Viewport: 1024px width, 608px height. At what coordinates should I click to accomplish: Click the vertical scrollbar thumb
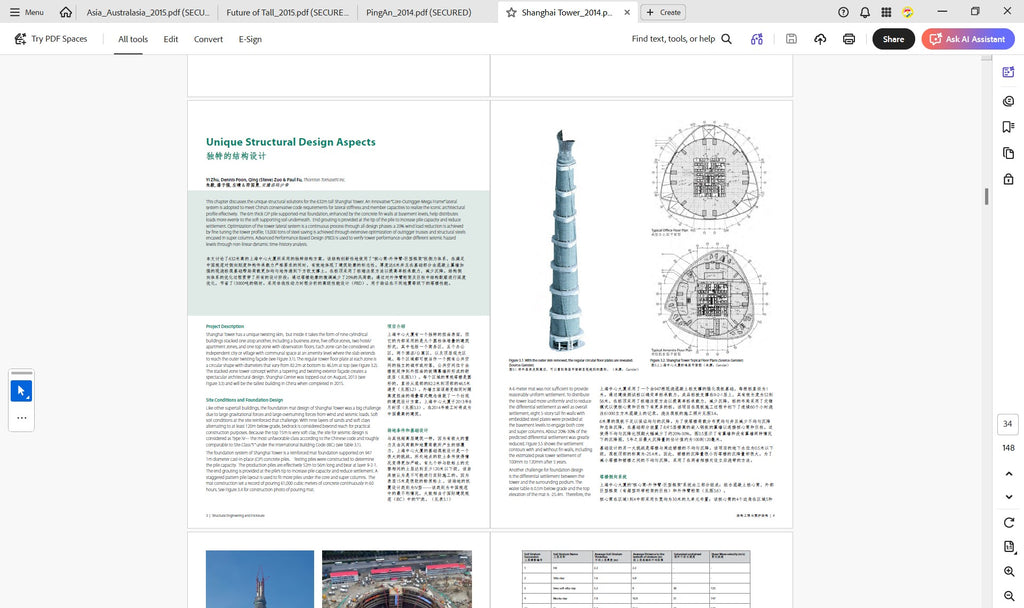(x=986, y=196)
